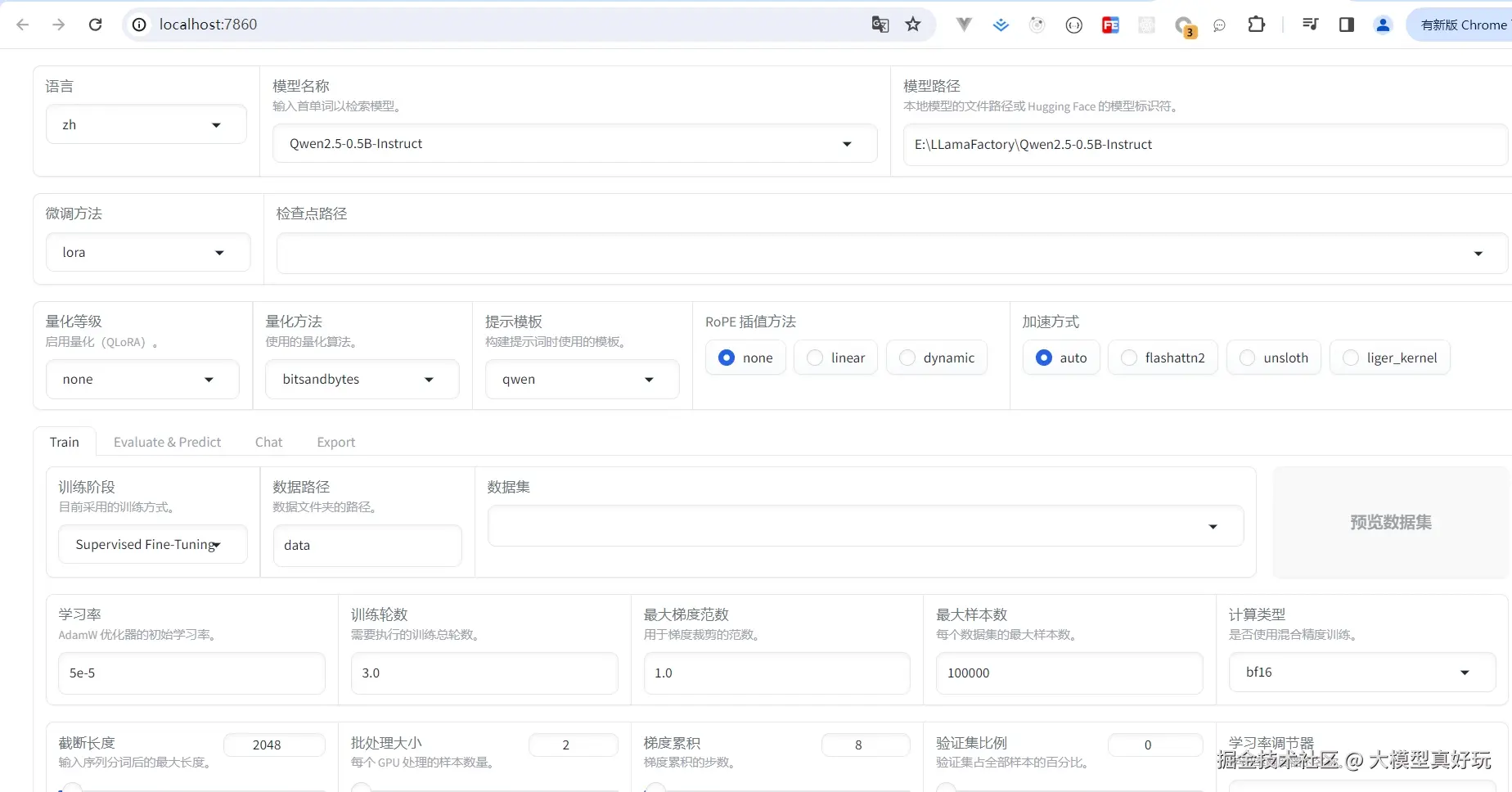
Task: Go back with the browser back arrow
Action: (x=23, y=25)
